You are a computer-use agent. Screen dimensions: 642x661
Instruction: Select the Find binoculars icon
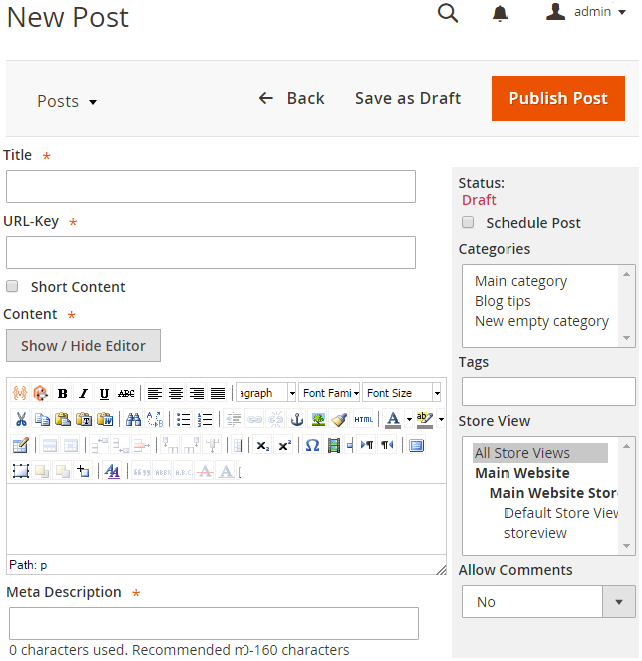click(133, 419)
